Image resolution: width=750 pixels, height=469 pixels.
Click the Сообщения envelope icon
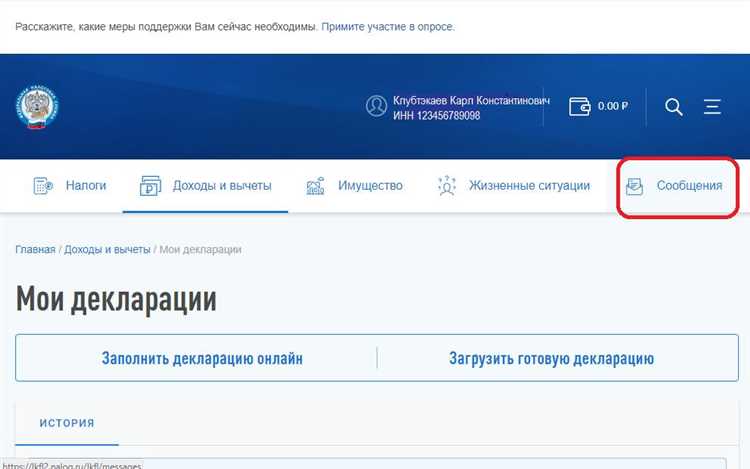[634, 186]
